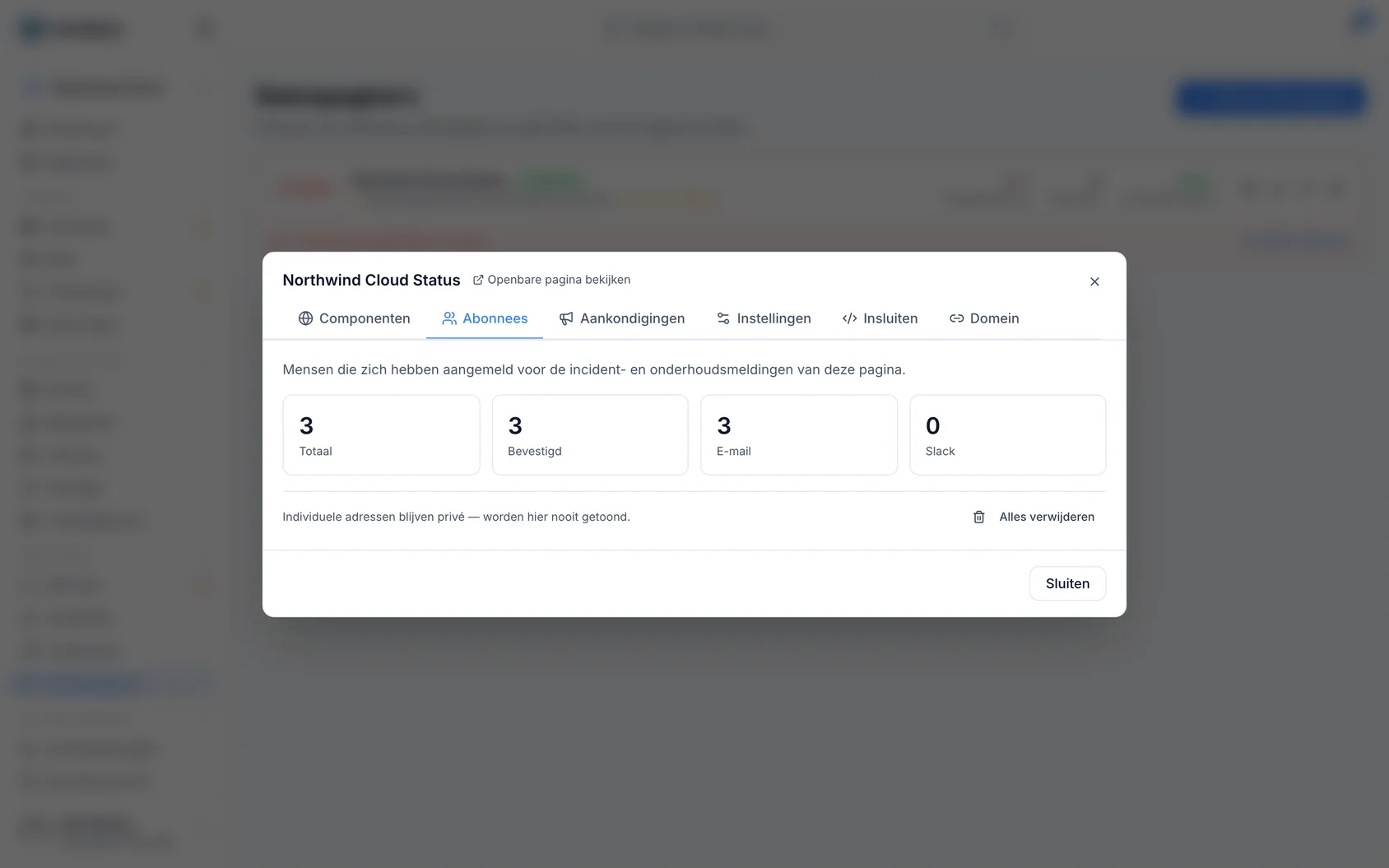This screenshot has width=1389, height=868.
Task: Click the Alles verwijderen button
Action: click(1034, 517)
